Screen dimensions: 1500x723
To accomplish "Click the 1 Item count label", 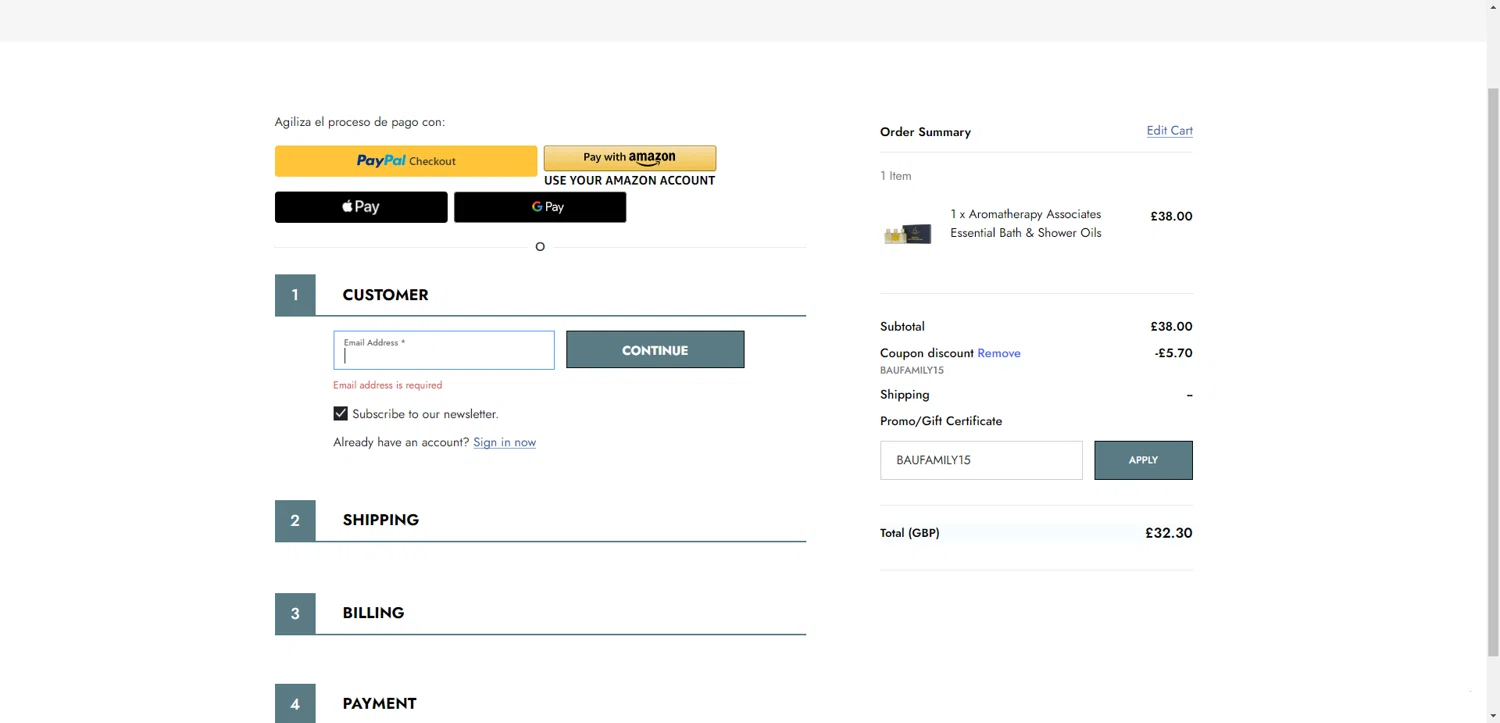I will pos(896,176).
